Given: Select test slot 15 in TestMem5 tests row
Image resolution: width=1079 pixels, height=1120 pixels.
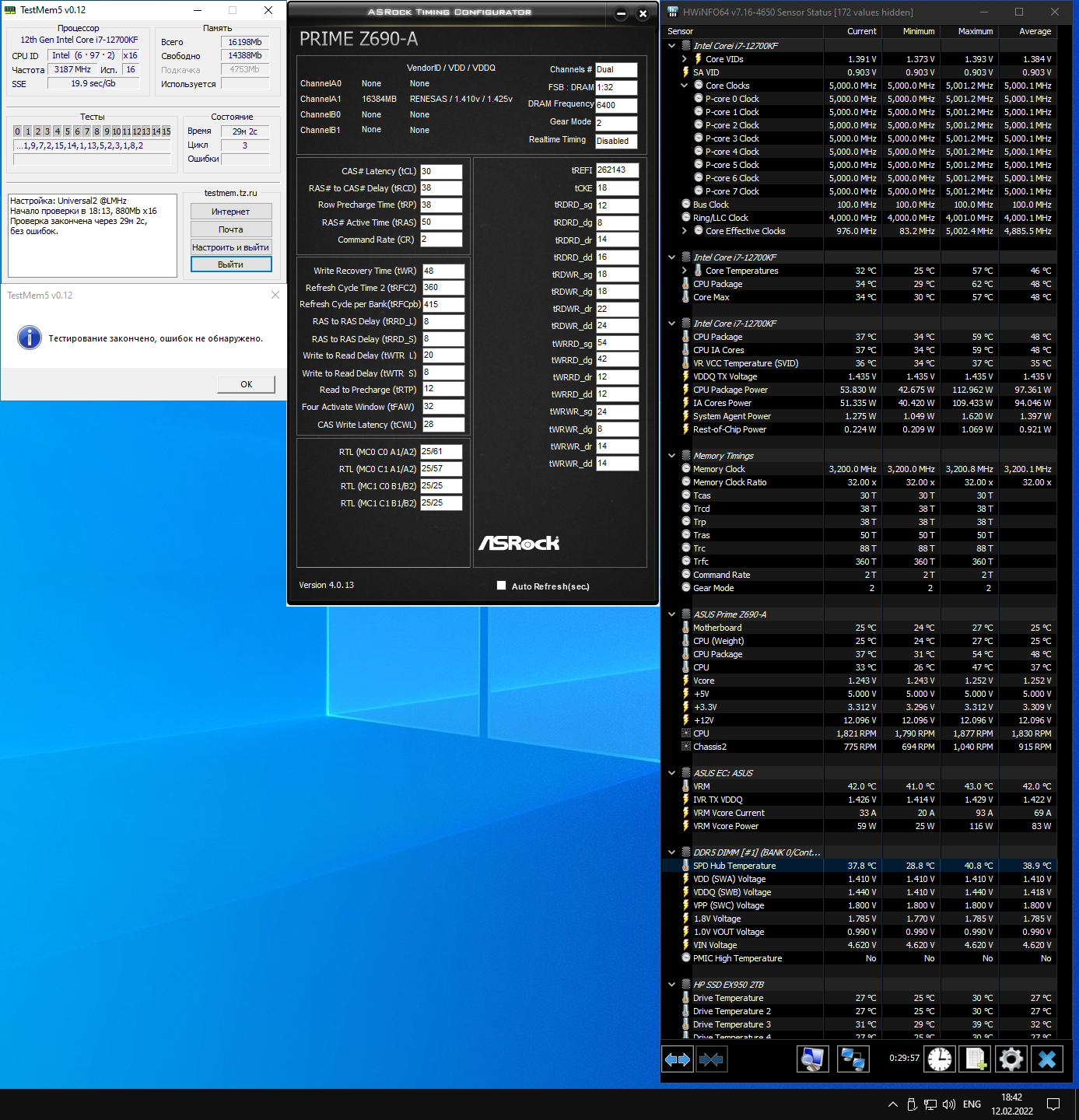Looking at the screenshot, I should click(166, 131).
